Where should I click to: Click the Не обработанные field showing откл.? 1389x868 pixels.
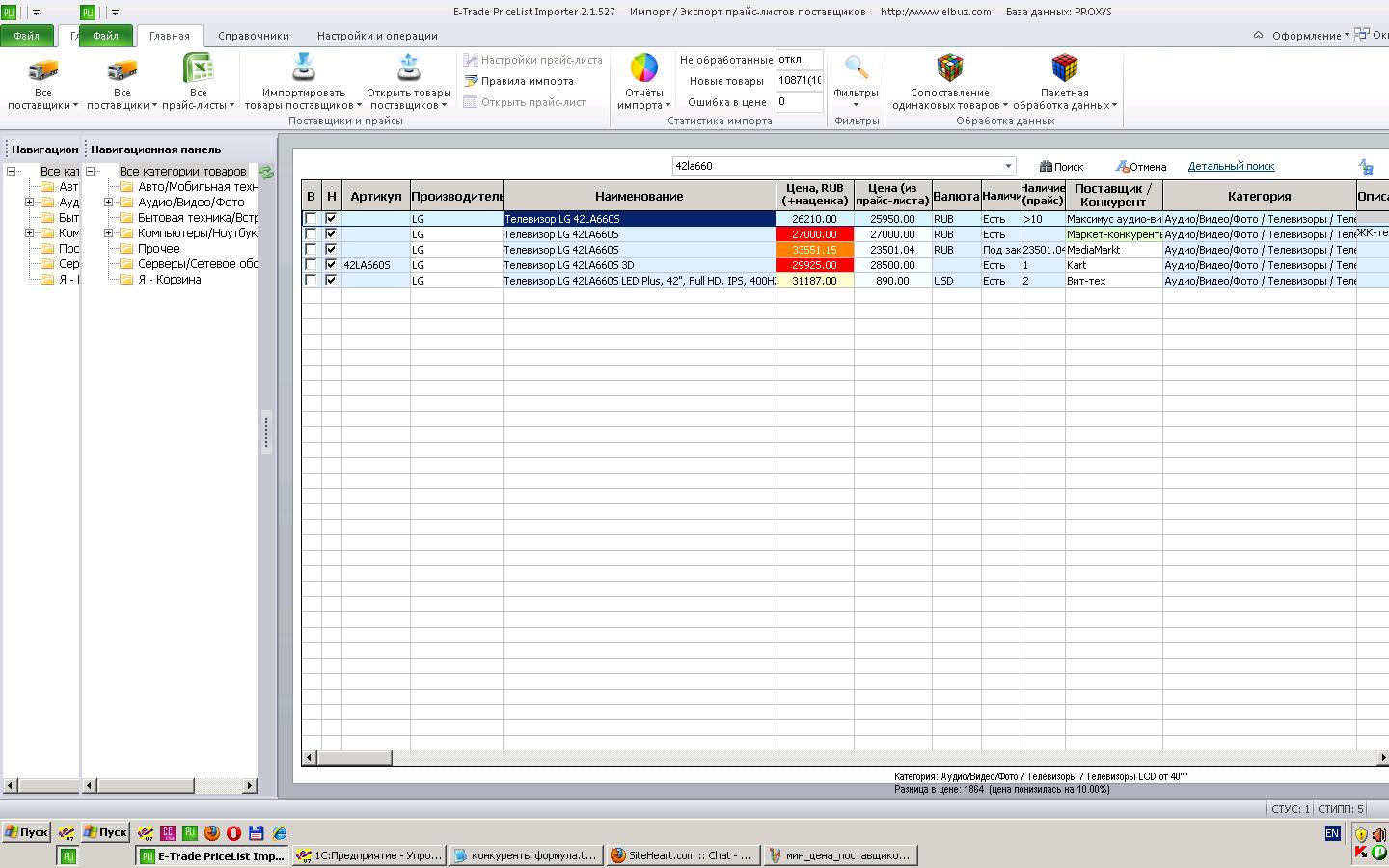pyautogui.click(x=800, y=60)
